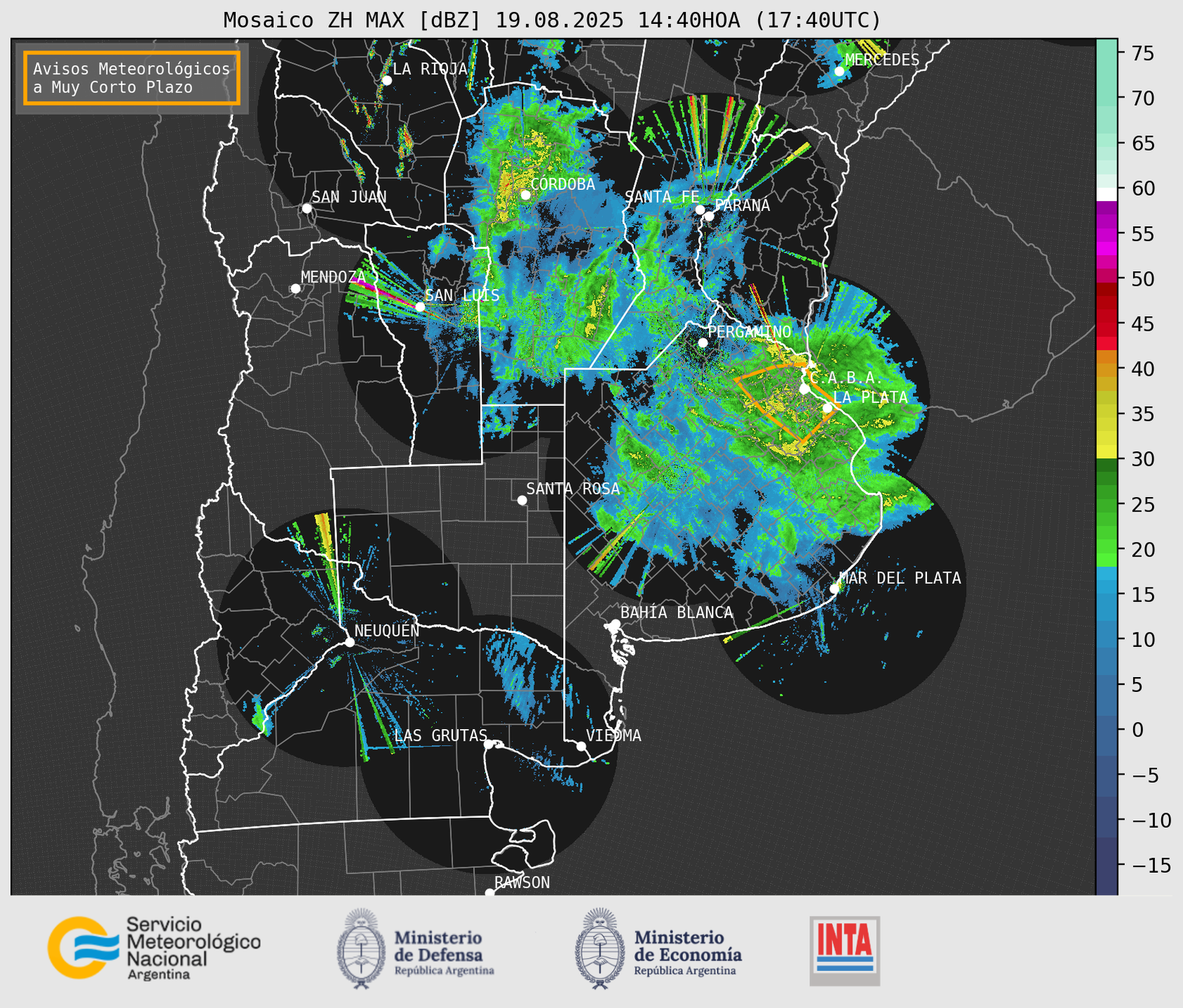Image resolution: width=1183 pixels, height=1008 pixels.
Task: Click the BAHÍA BLANCA city marker dot
Action: tap(615, 624)
